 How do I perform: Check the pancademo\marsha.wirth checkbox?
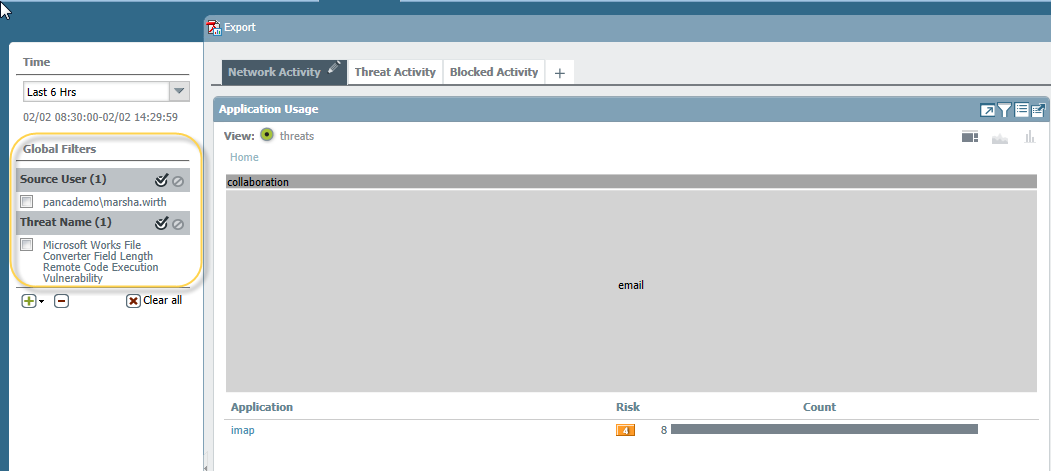pyautogui.click(x=27, y=202)
